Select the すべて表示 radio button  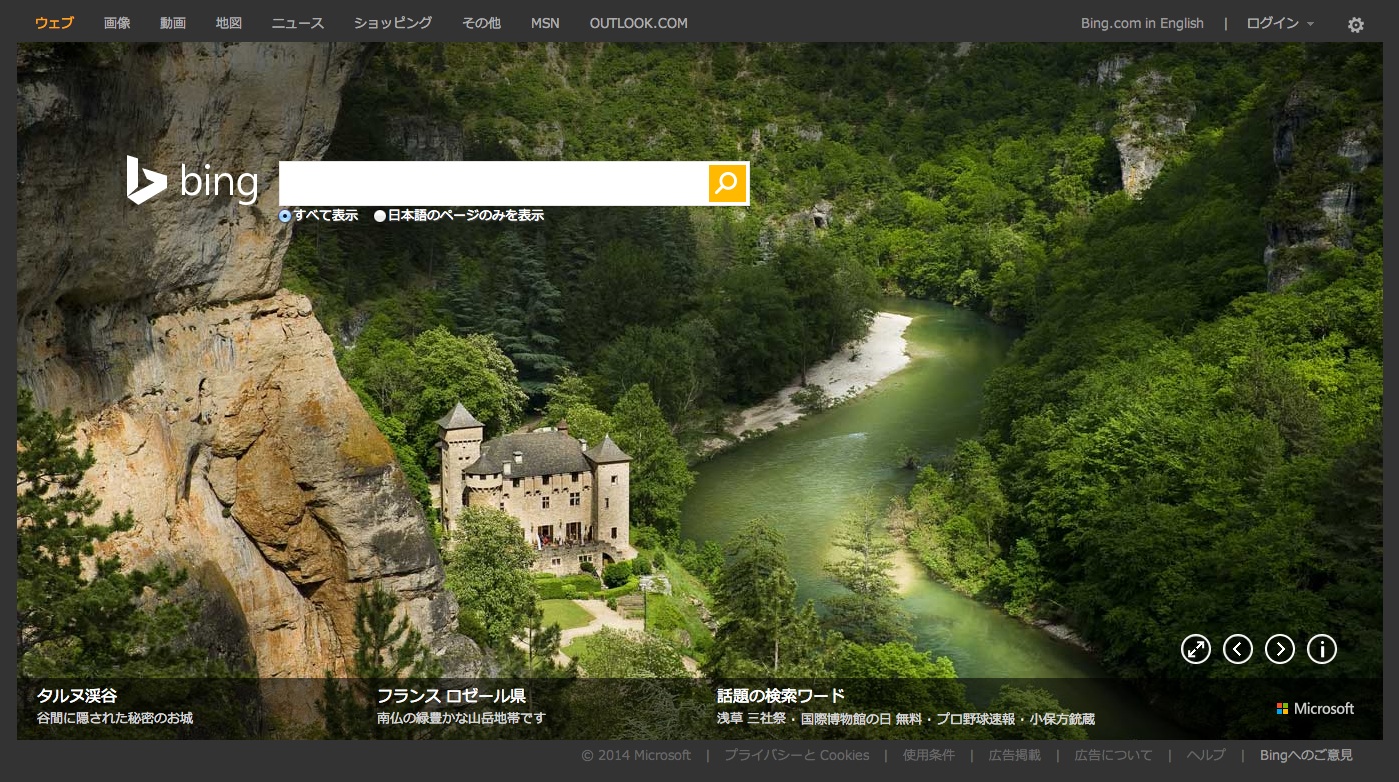pos(285,216)
